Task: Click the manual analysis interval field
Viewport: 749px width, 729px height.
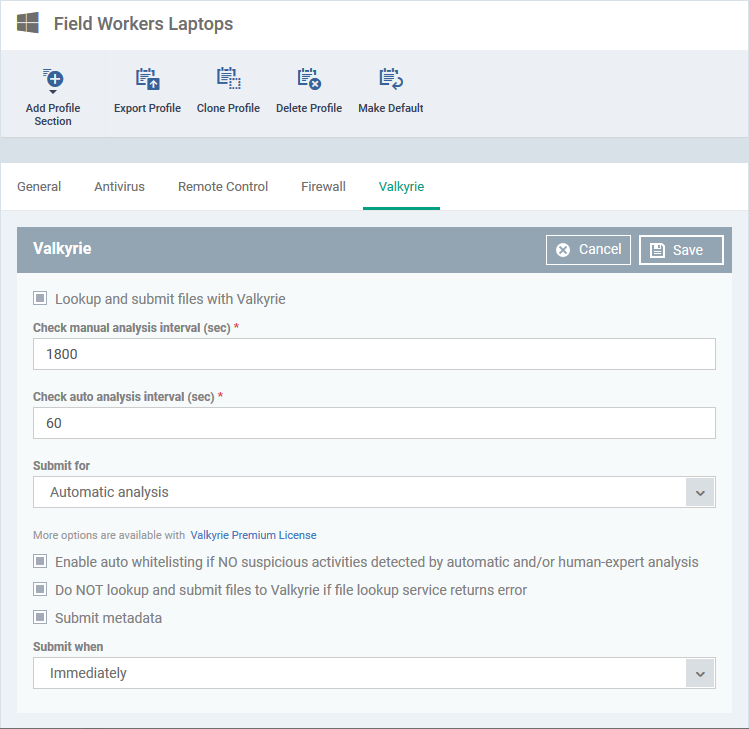Action: click(374, 354)
